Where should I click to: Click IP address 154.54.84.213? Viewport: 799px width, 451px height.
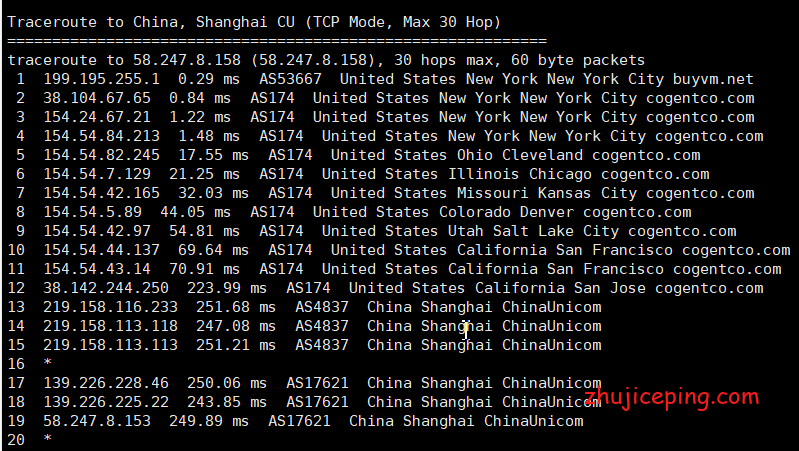[101, 136]
